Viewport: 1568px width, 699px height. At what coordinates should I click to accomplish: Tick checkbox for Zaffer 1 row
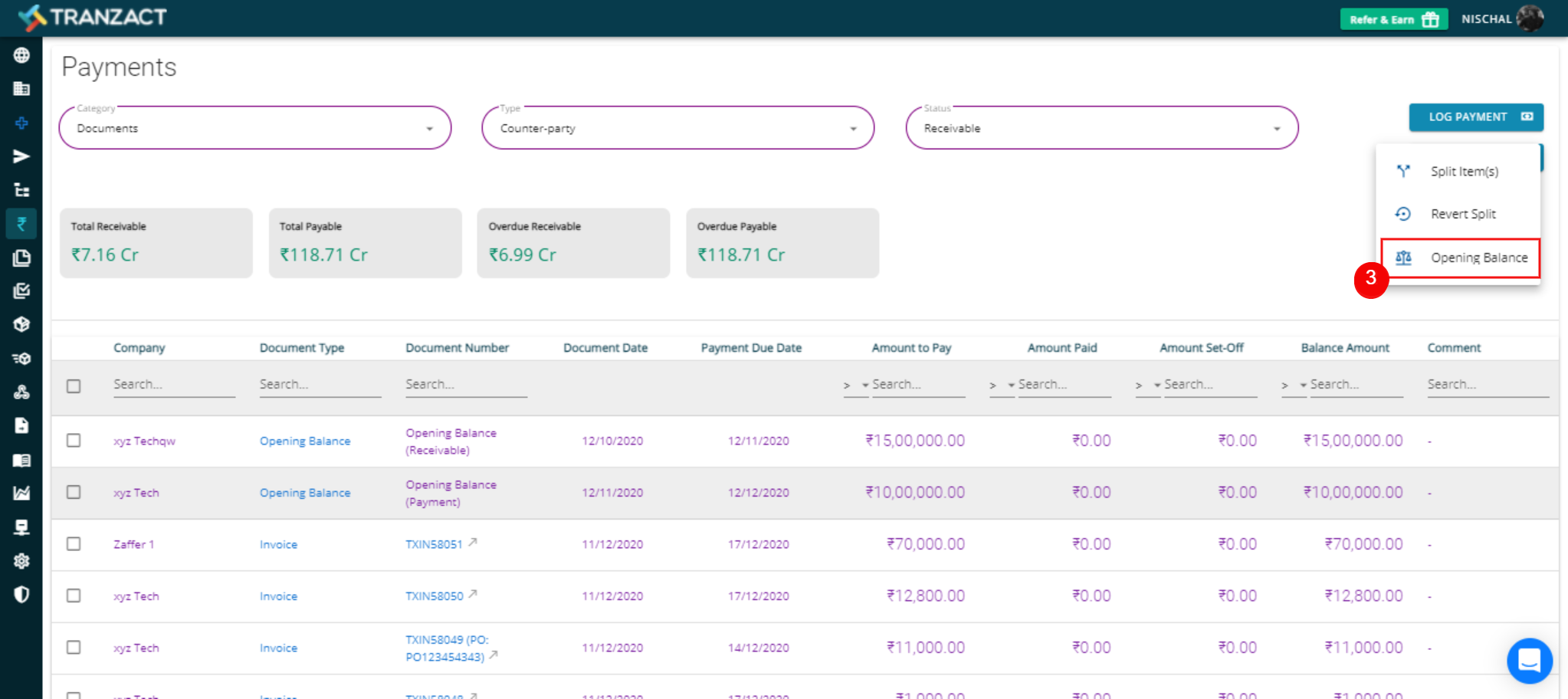coord(74,543)
